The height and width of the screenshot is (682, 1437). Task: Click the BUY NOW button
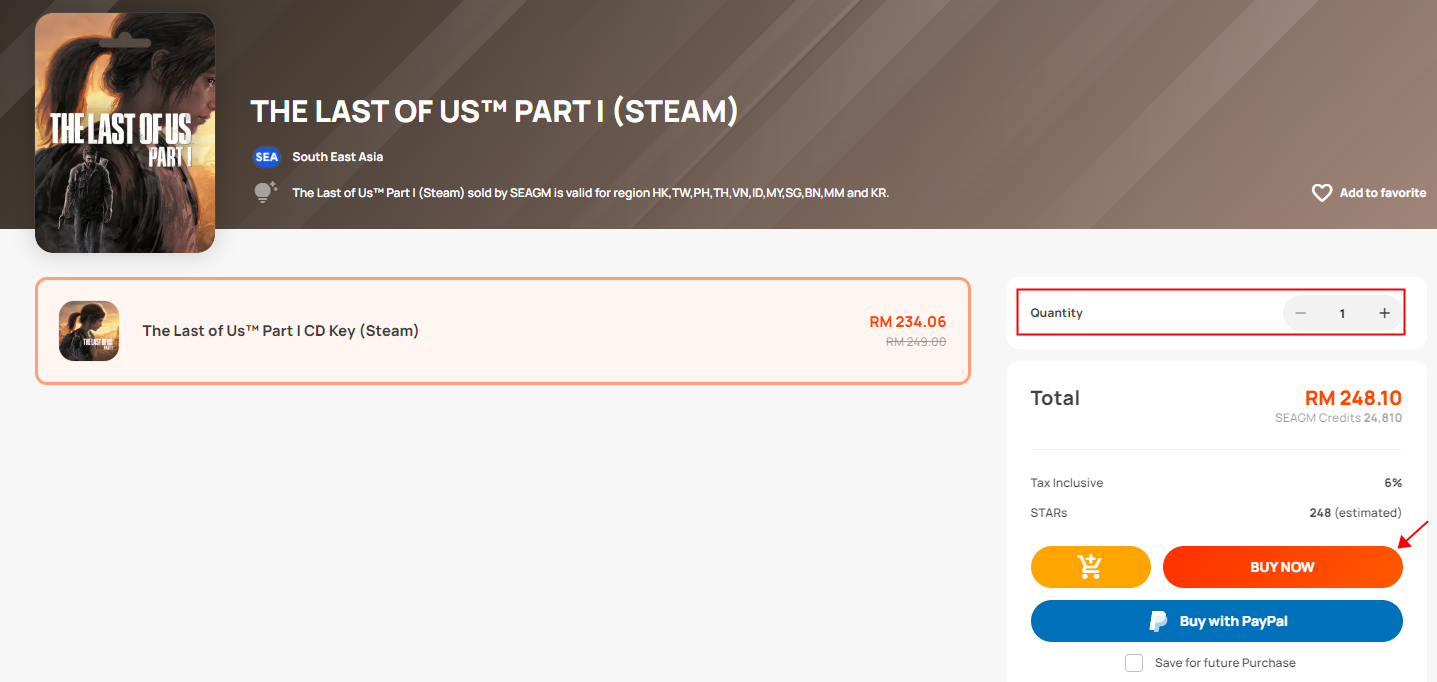coord(1282,567)
